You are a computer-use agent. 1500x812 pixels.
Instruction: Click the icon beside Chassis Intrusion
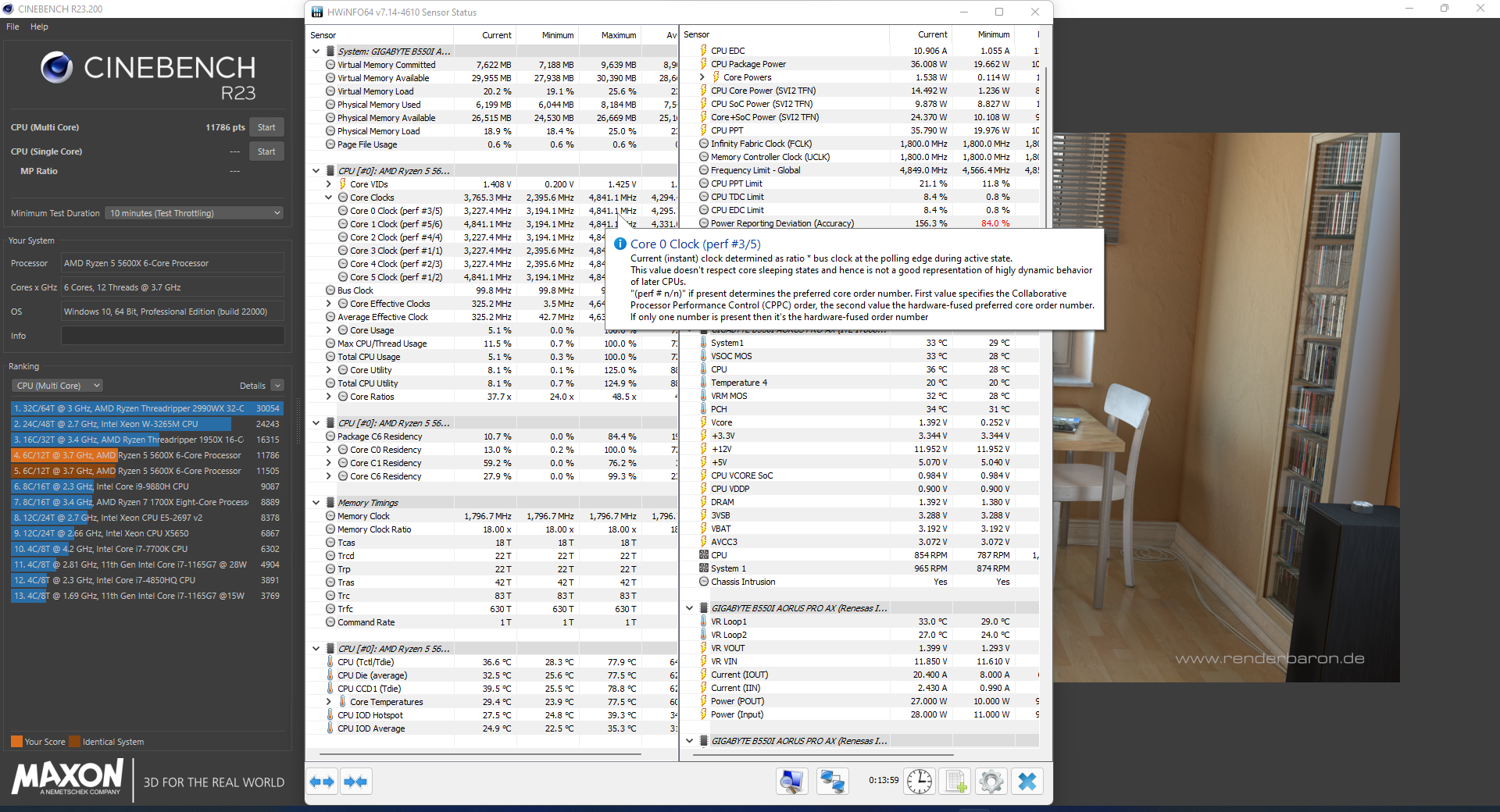(x=703, y=582)
